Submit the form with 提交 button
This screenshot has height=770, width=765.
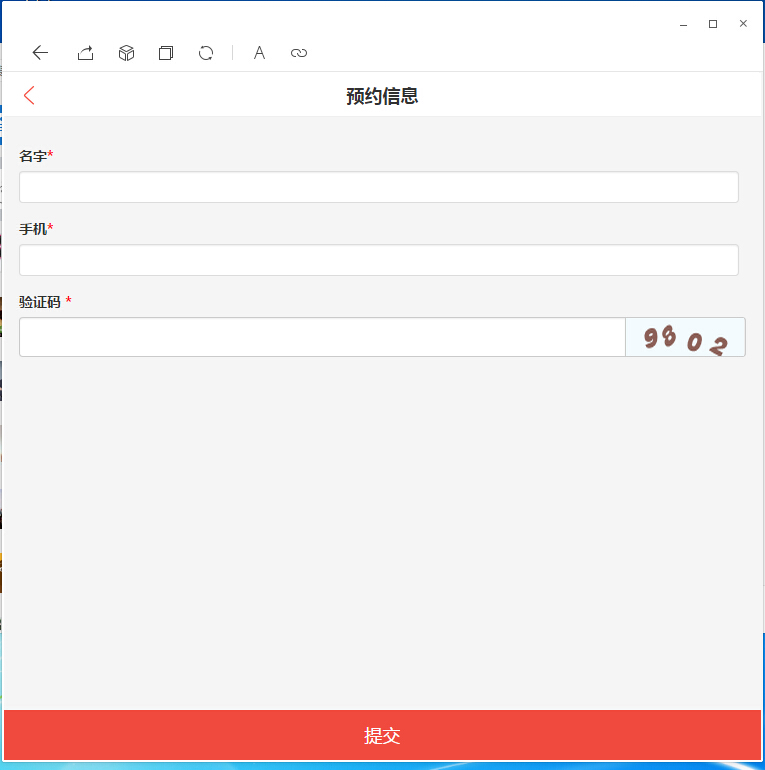(382, 735)
